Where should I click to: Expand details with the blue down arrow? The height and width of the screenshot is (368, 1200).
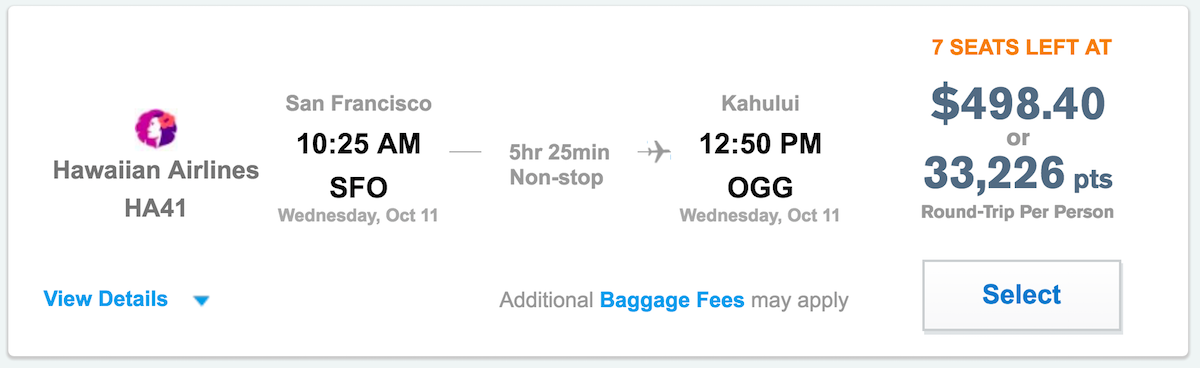[x=201, y=300]
